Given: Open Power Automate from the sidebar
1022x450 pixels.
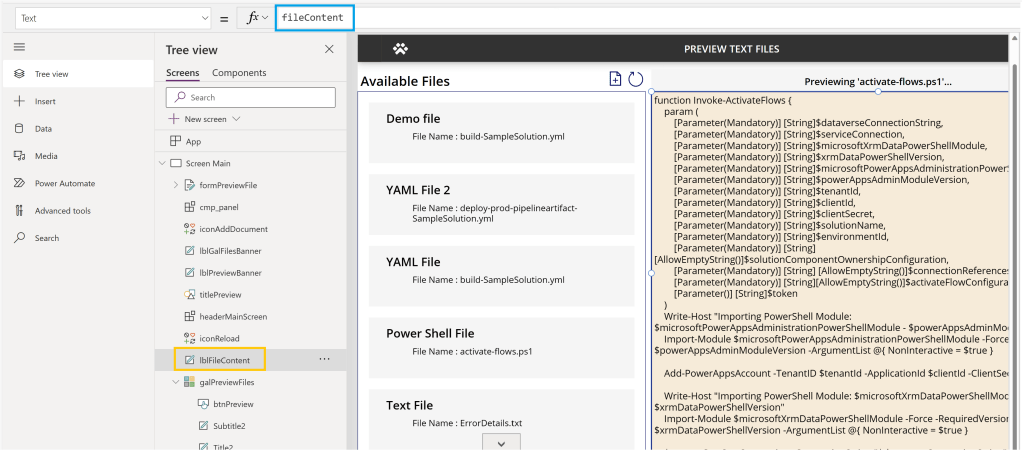Looking at the screenshot, I should 64,183.
